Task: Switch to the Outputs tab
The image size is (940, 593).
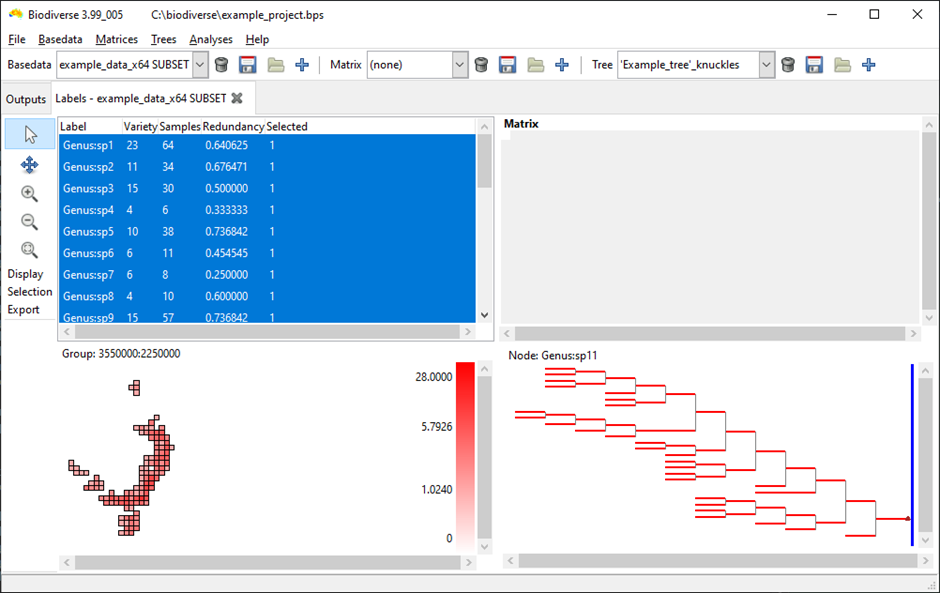Action: click(26, 100)
